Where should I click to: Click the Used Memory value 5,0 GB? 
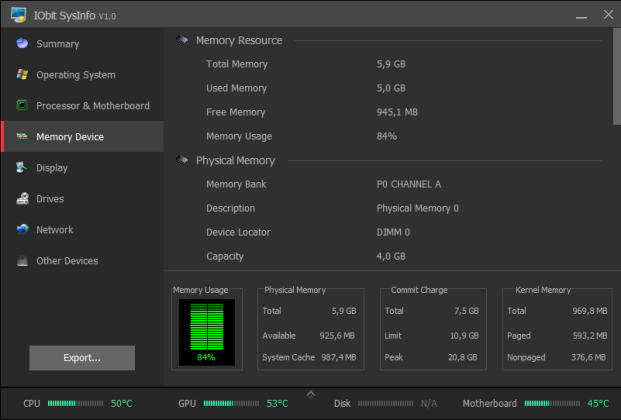(x=391, y=88)
